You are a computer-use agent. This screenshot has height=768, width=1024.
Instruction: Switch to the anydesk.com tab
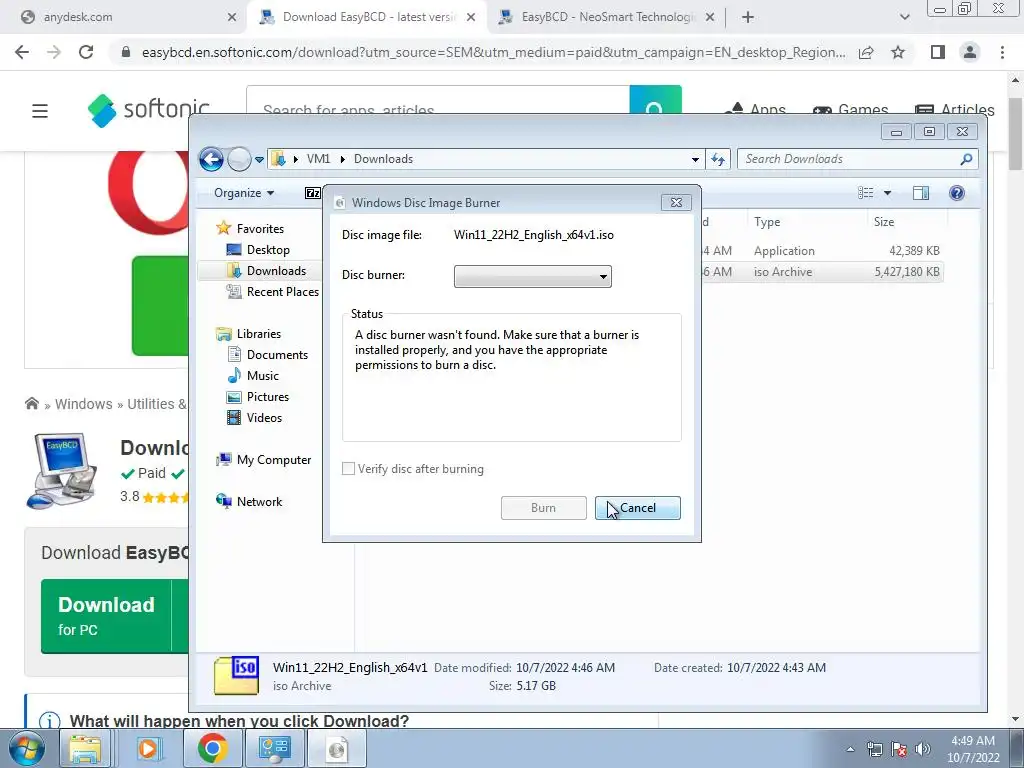128,17
